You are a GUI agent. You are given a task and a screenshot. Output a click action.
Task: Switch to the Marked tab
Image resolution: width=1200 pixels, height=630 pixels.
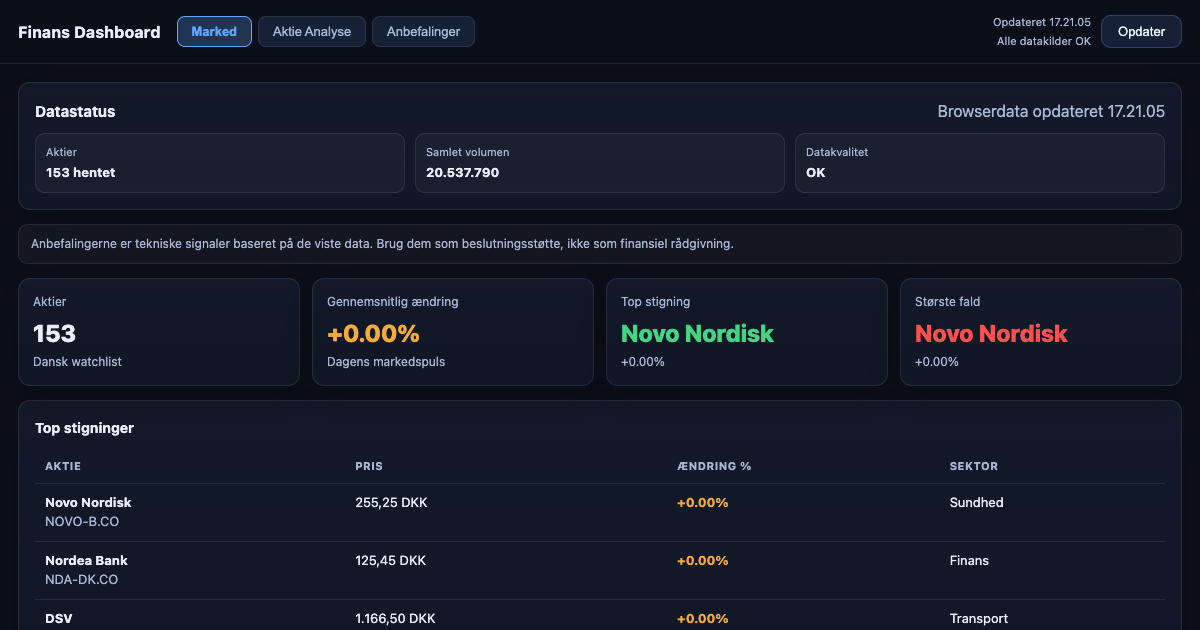point(214,31)
